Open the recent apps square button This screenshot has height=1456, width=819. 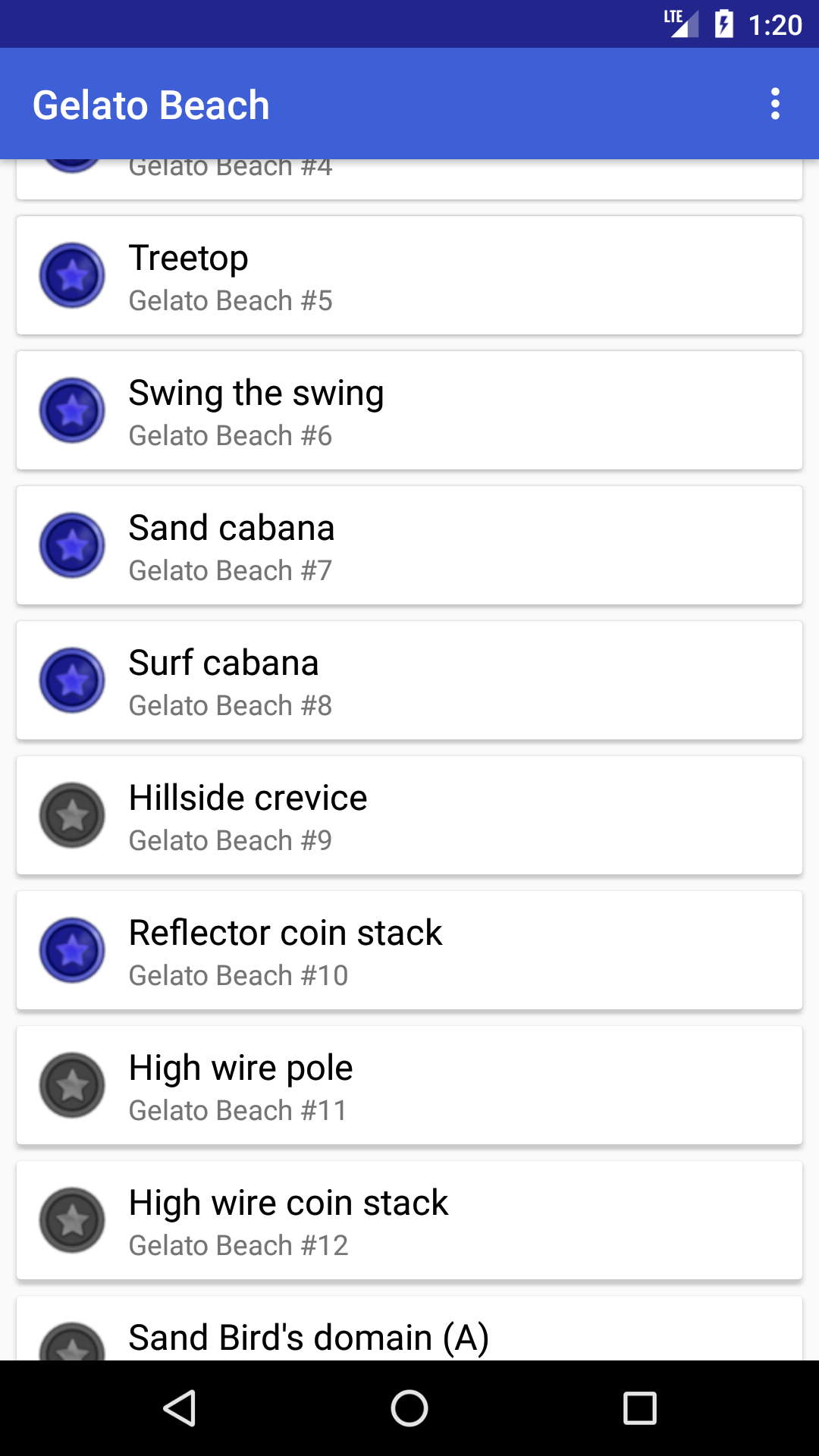[x=639, y=1408]
